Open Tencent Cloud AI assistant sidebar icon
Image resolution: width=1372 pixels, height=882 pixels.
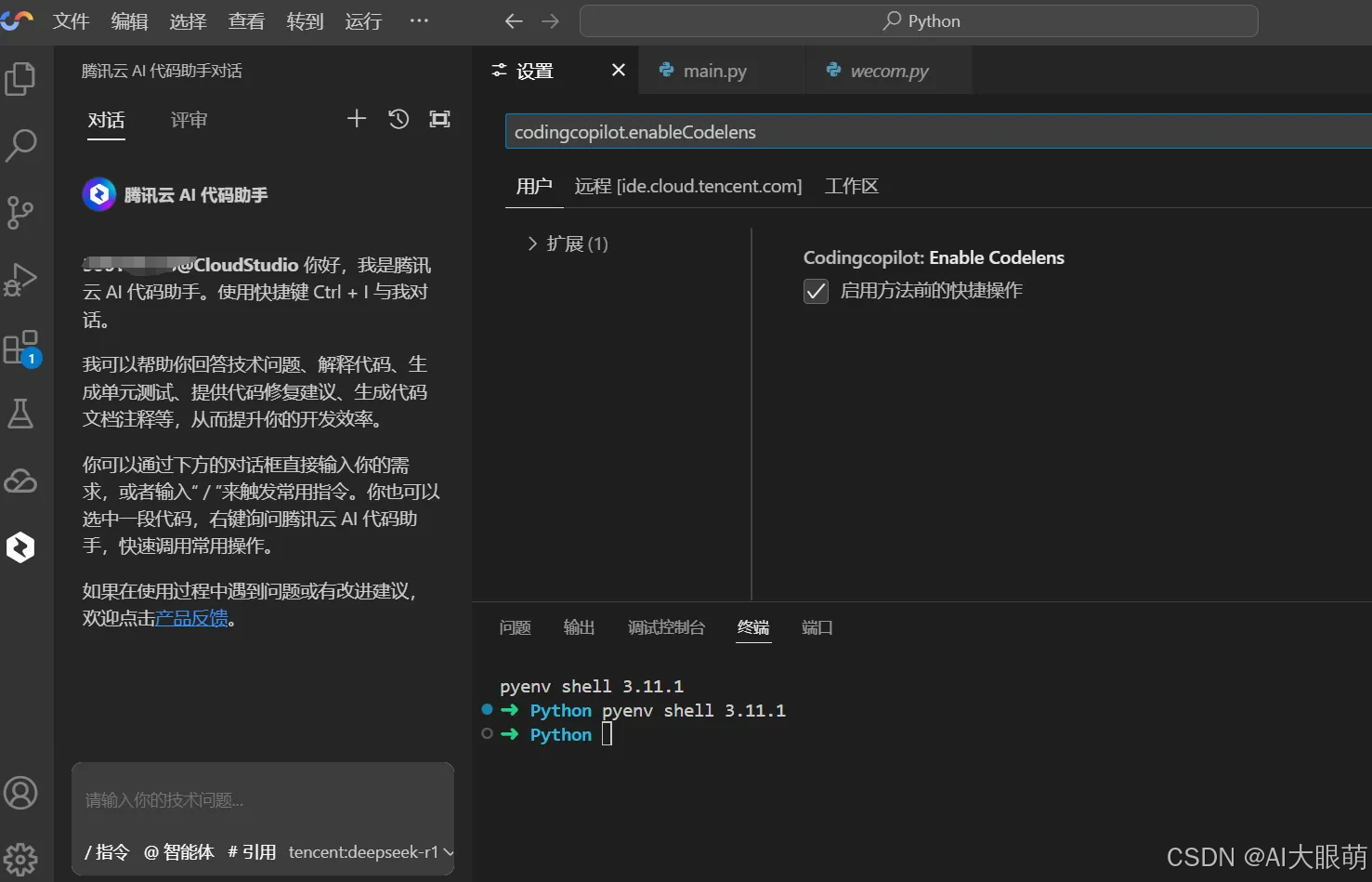(x=20, y=547)
